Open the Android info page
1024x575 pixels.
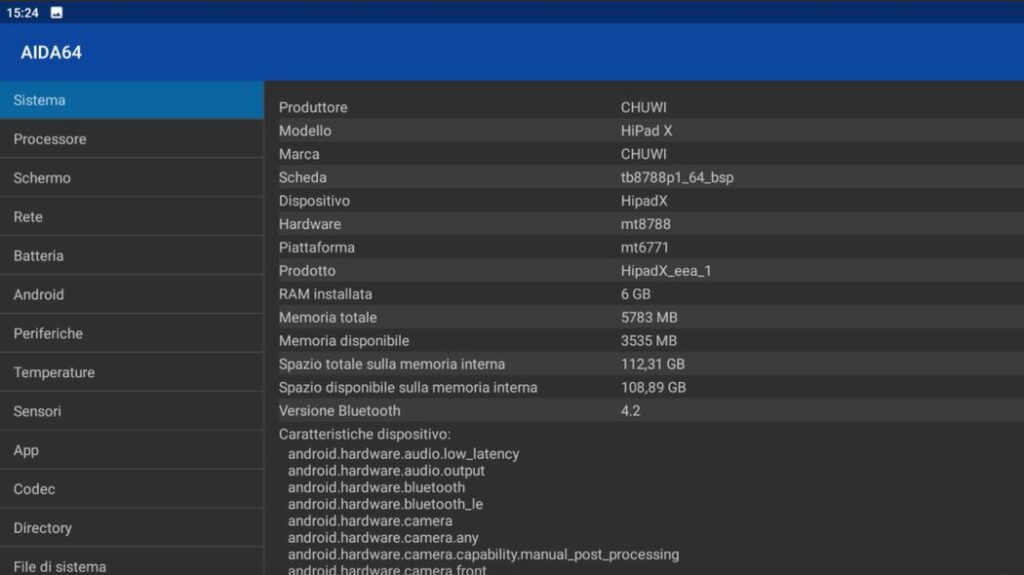point(131,295)
